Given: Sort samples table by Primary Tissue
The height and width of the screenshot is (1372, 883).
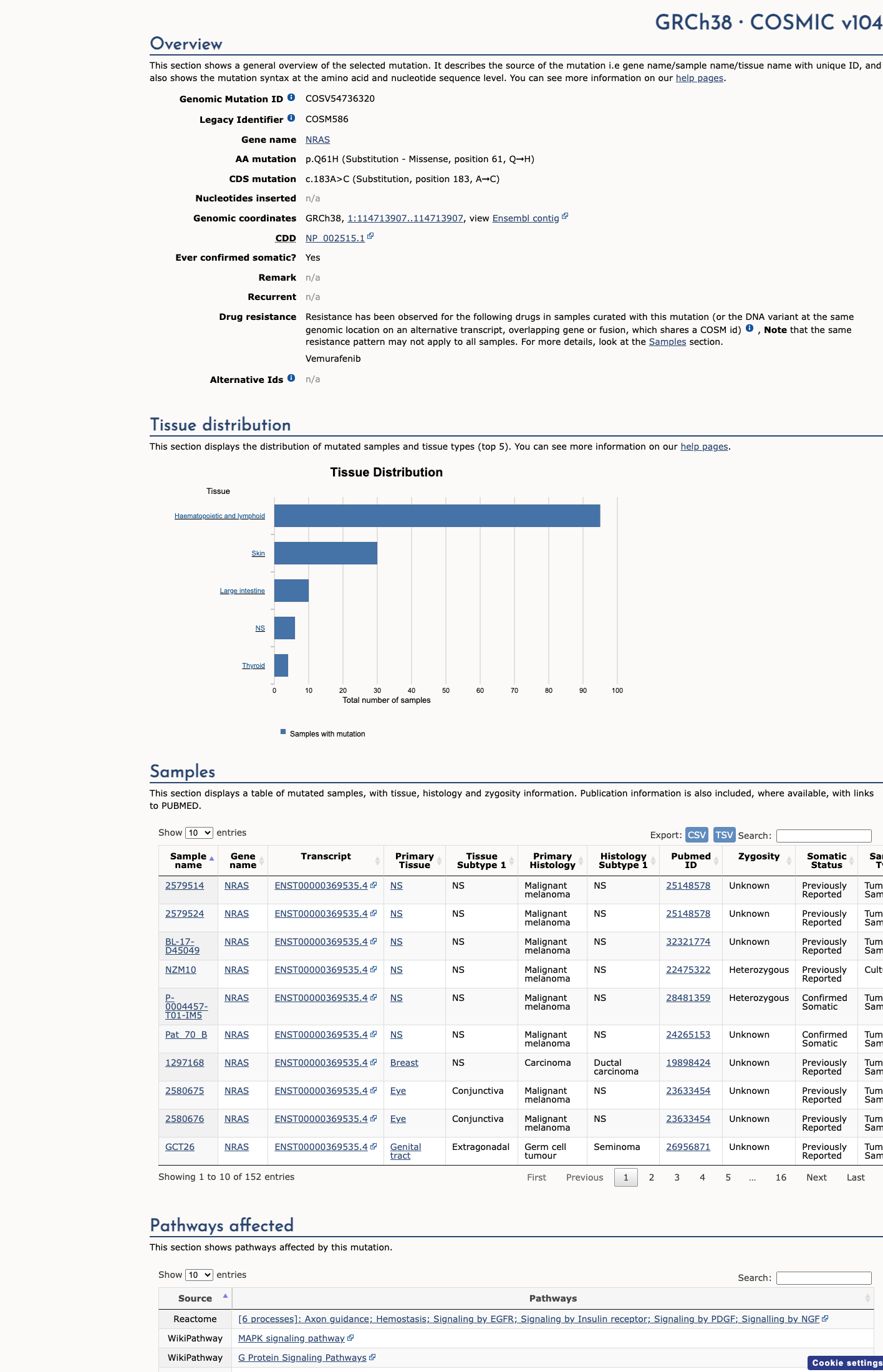Looking at the screenshot, I should click(x=415, y=861).
